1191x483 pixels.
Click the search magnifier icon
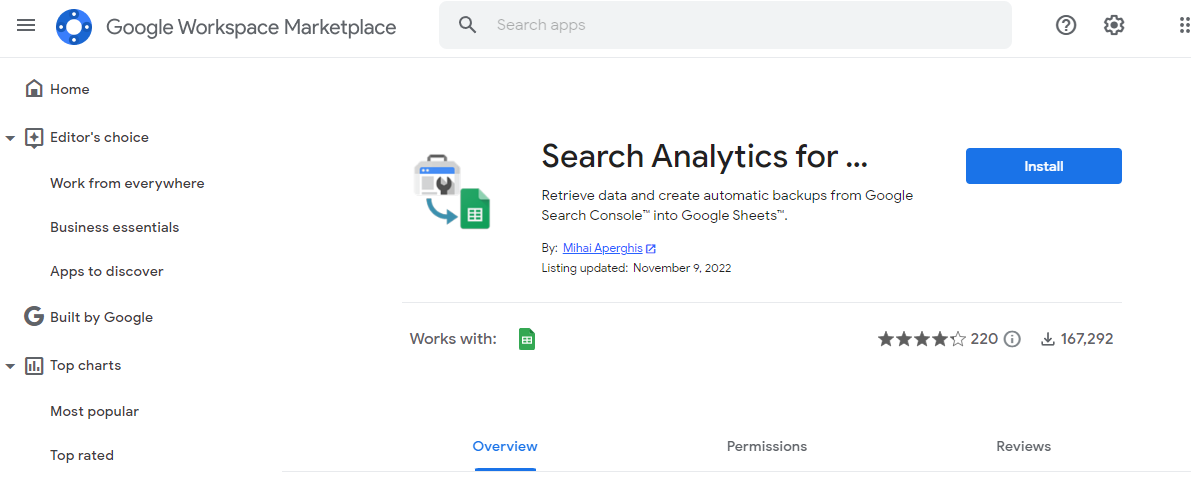point(468,25)
